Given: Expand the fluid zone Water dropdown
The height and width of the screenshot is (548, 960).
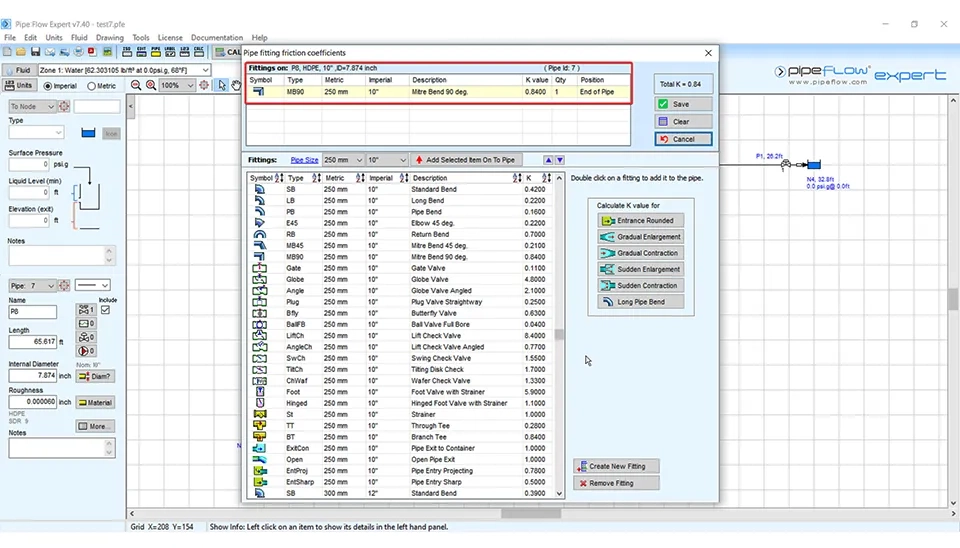Looking at the screenshot, I should point(205,71).
